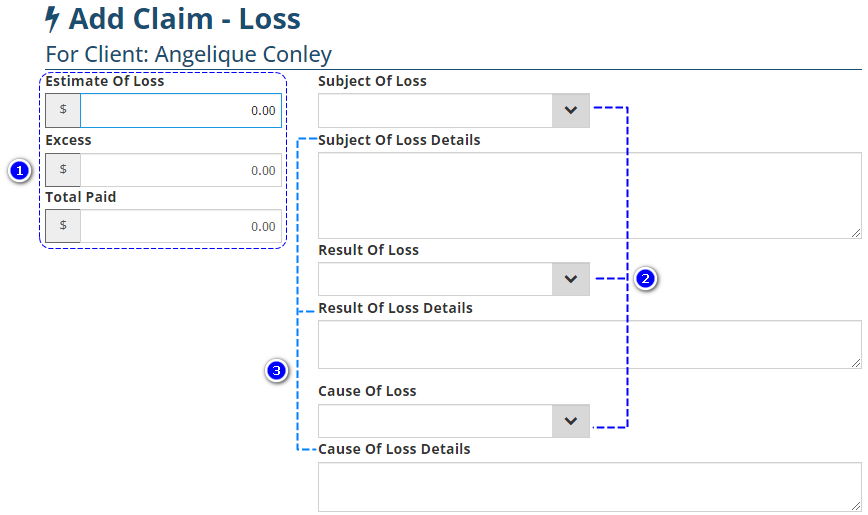Image resolution: width=868 pixels, height=515 pixels.
Task: Open the Subject Of Loss dropdown
Action: 570,111
